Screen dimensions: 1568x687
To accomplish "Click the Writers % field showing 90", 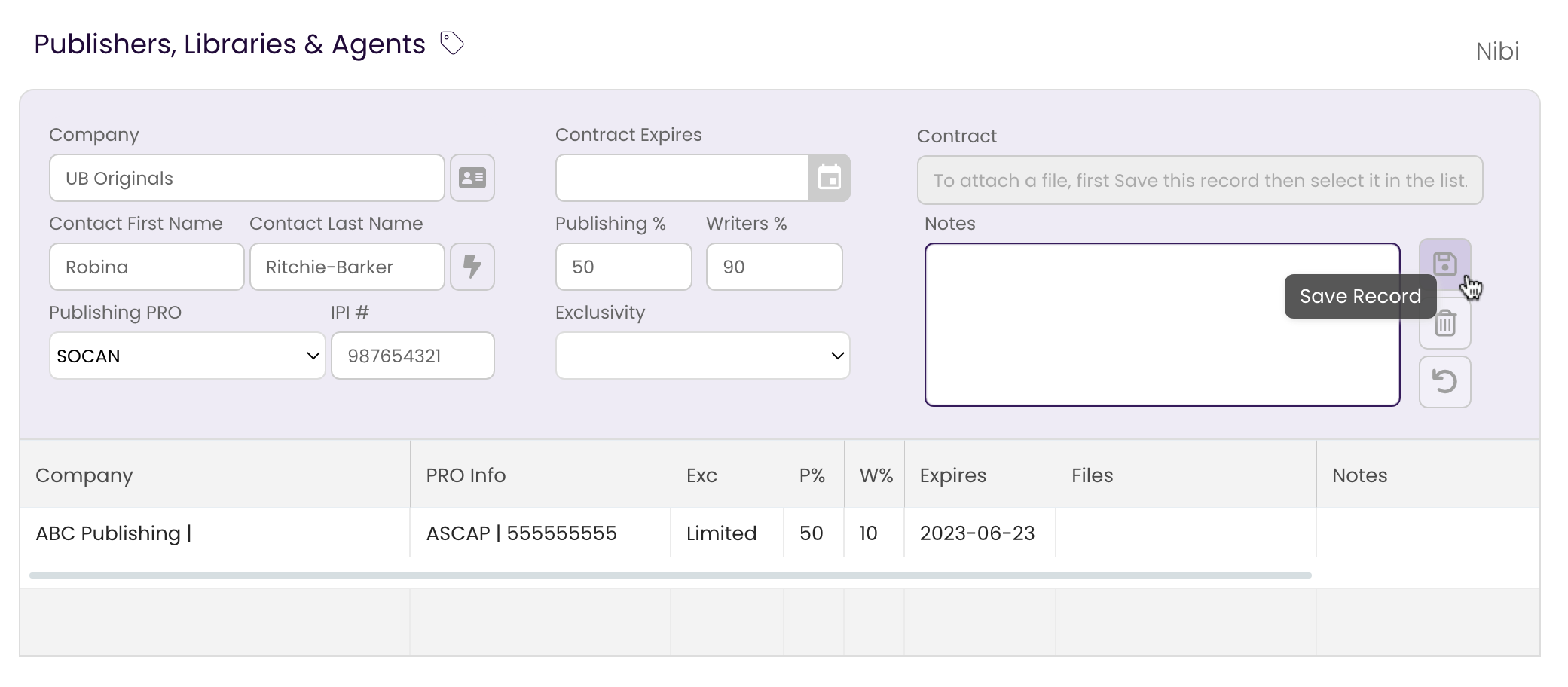I will [775, 267].
